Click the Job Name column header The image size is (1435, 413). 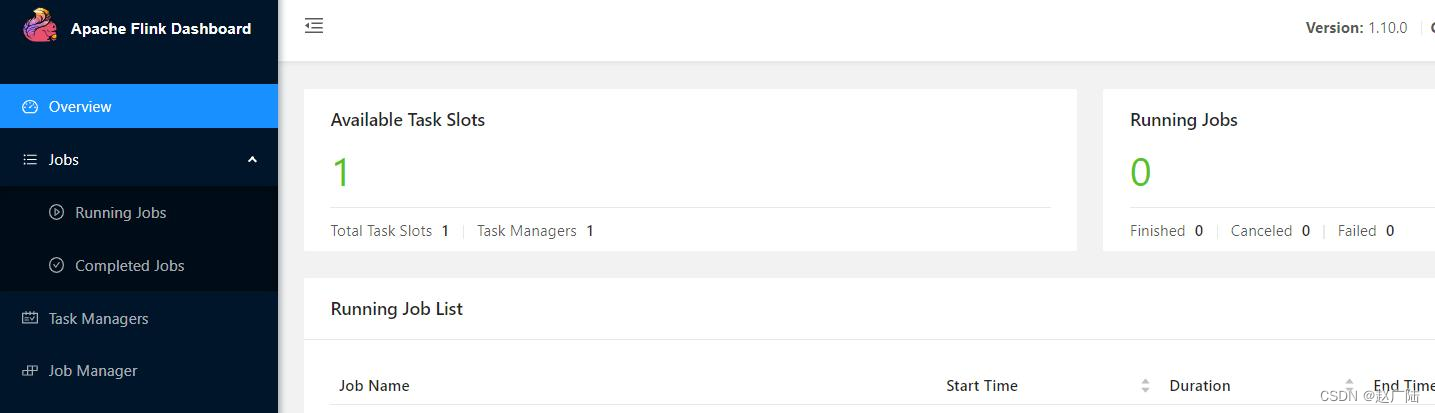(x=374, y=386)
